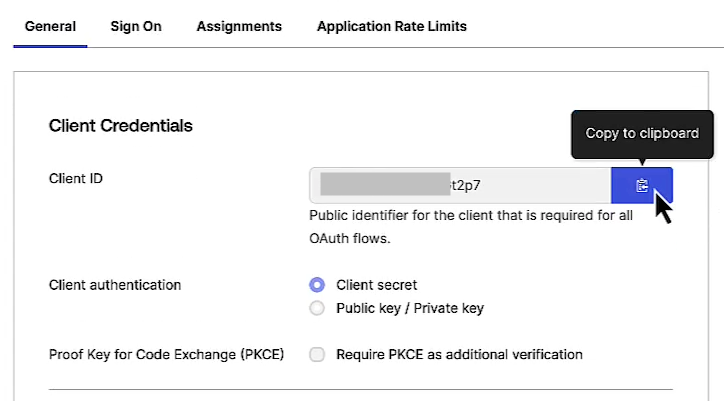724x401 pixels.
Task: Click the 'Copy to clipboard' tooltip bubble
Action: [641, 133]
